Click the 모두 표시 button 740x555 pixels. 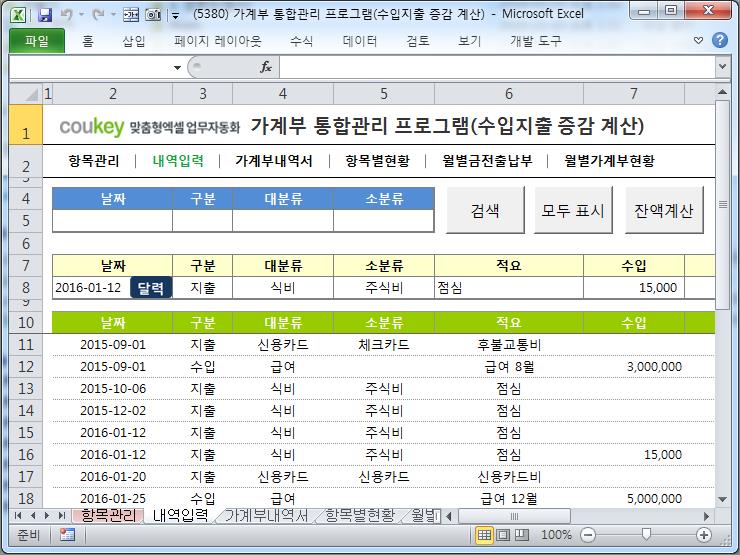tap(573, 210)
